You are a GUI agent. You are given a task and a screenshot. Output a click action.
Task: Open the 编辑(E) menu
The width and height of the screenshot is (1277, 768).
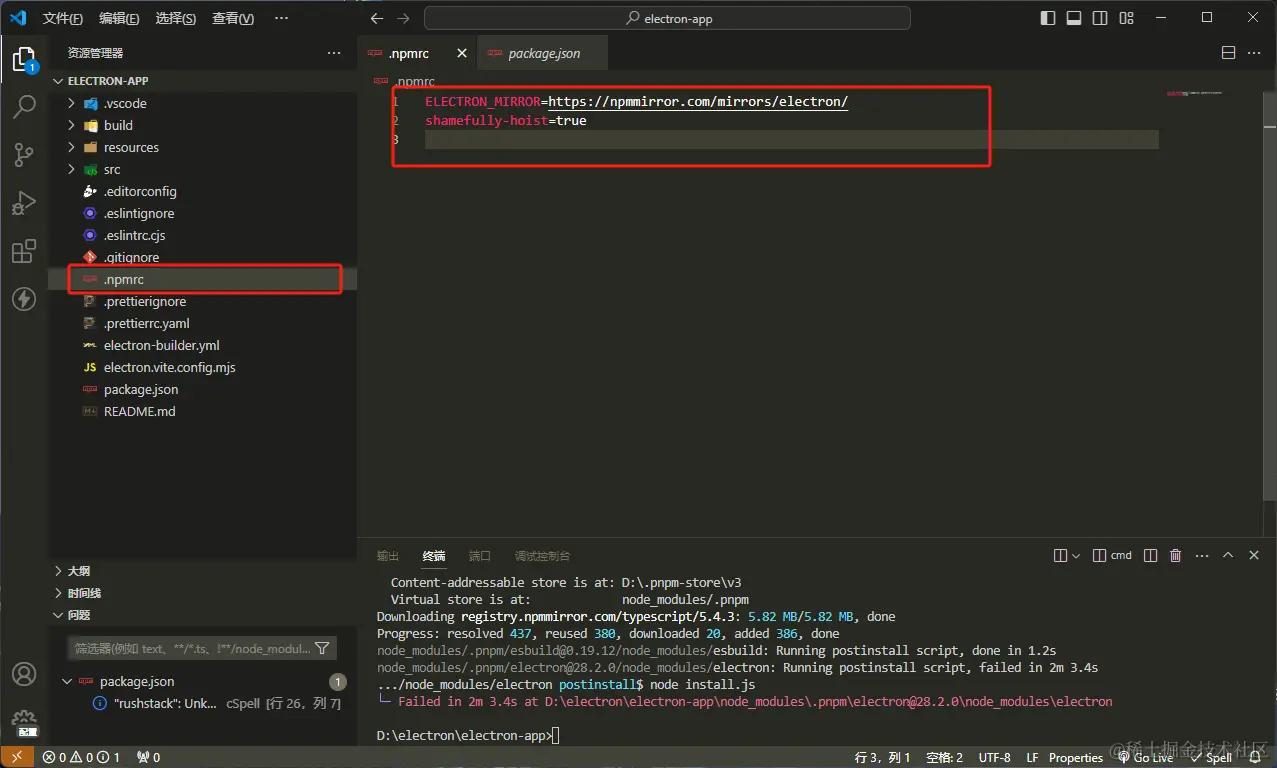coord(119,18)
